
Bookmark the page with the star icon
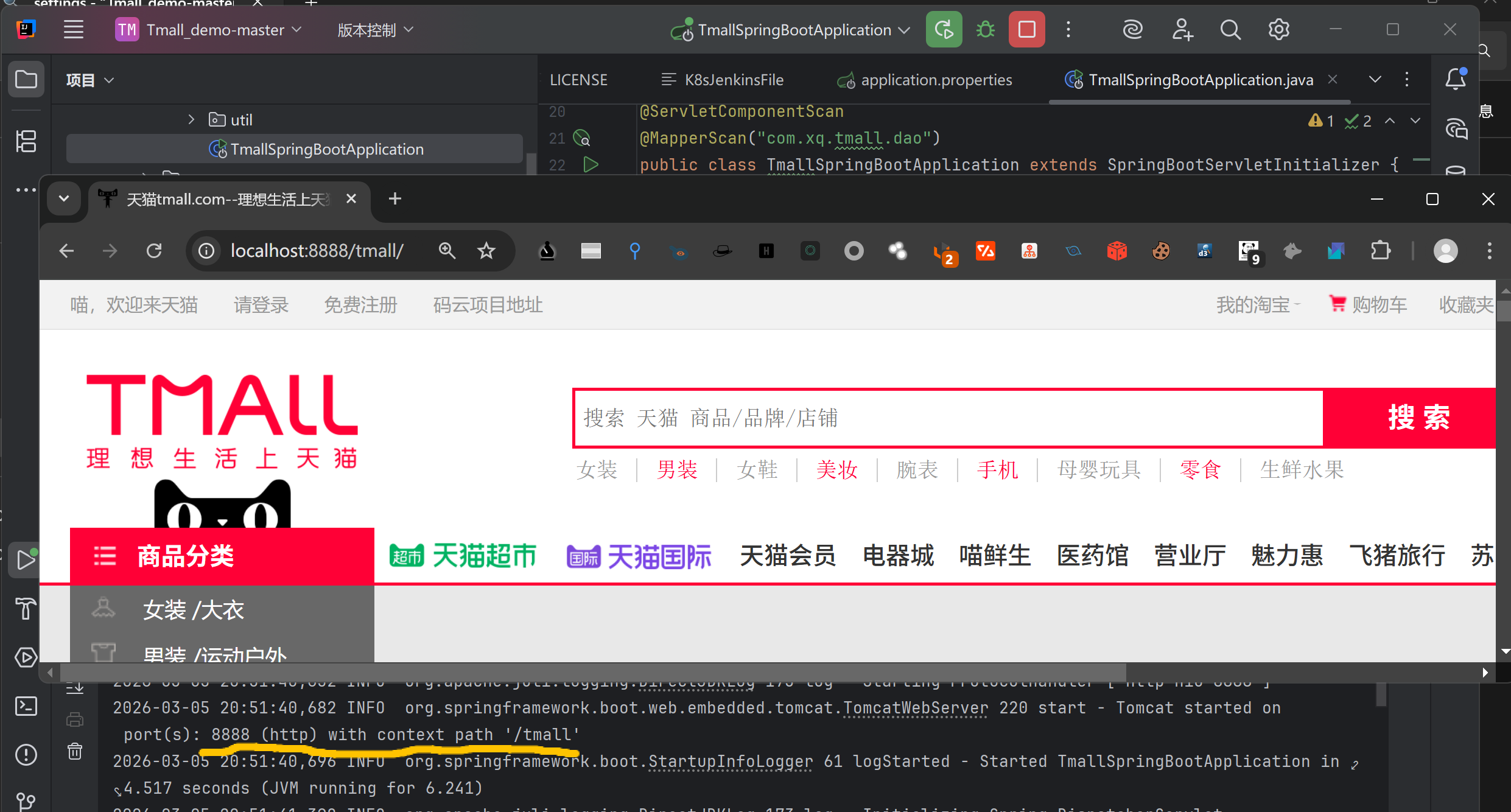pyautogui.click(x=486, y=251)
